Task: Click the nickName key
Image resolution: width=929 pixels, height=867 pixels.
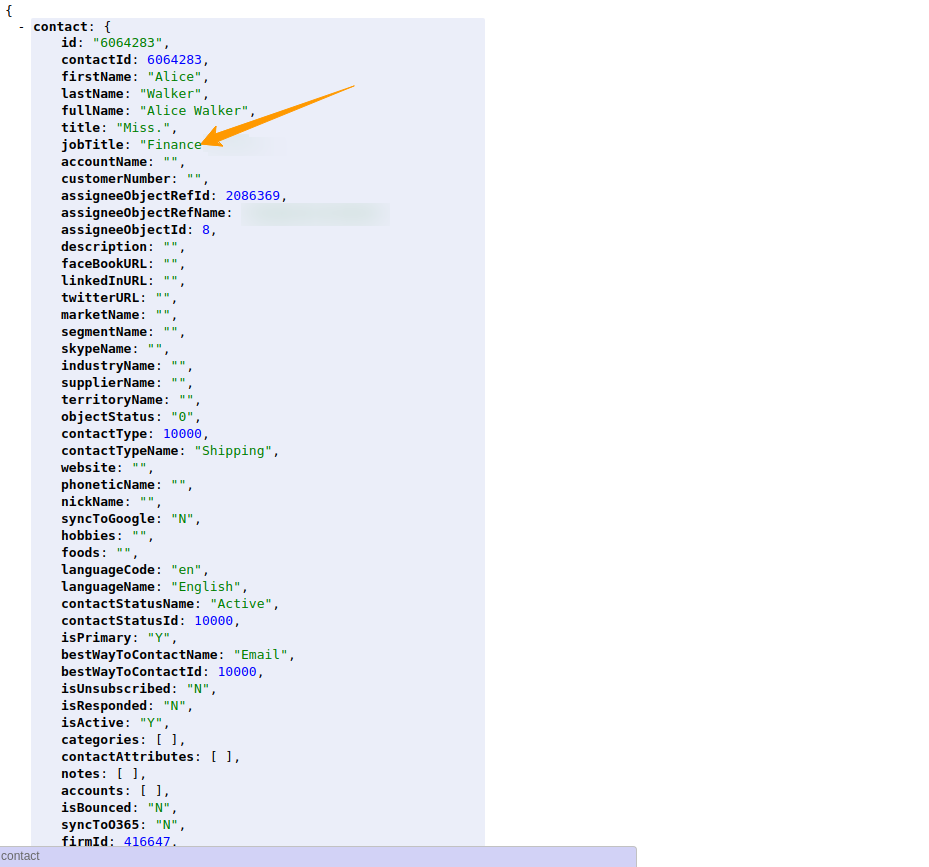Action: tap(92, 502)
